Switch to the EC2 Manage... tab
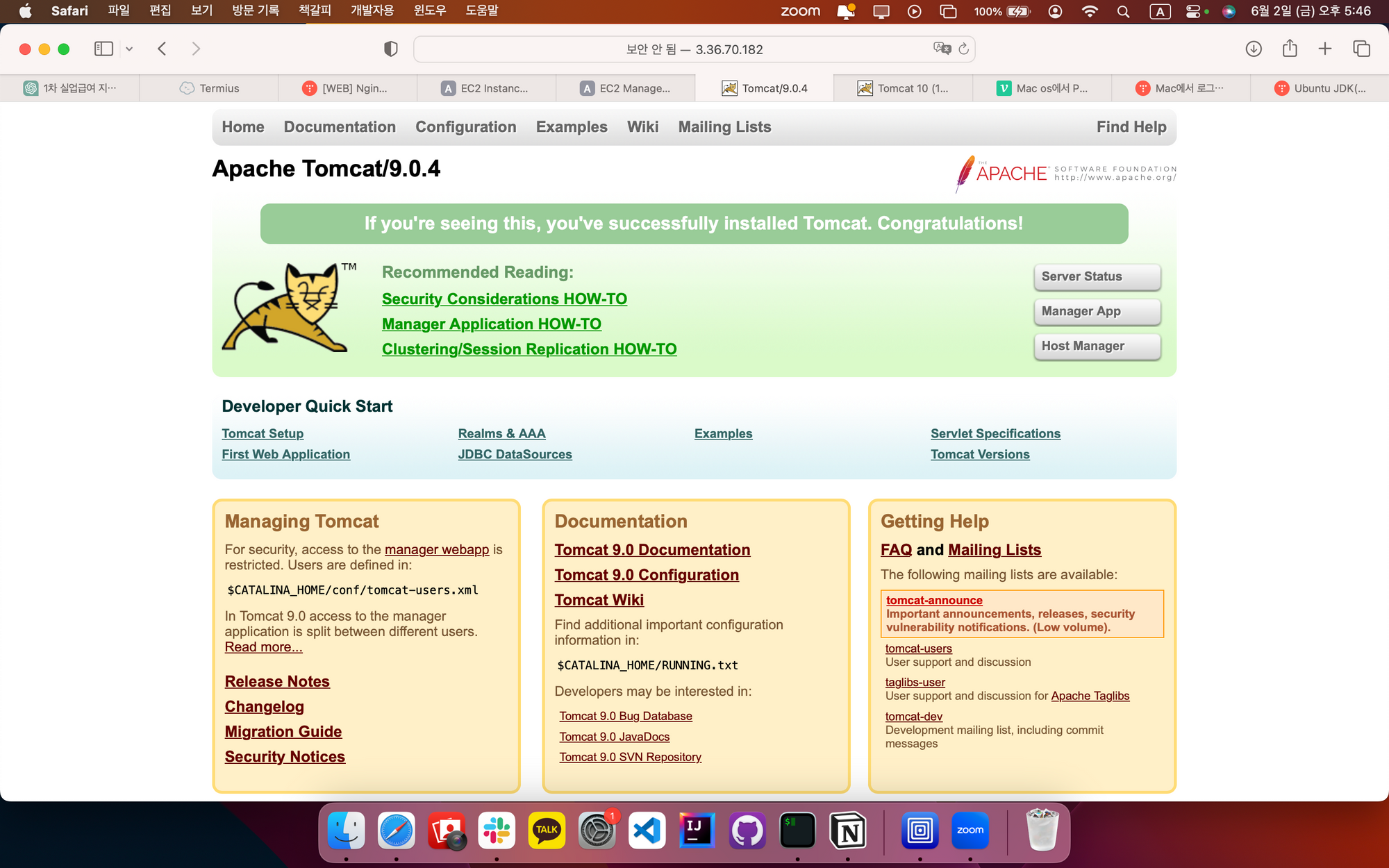Image resolution: width=1389 pixels, height=868 pixels. tap(625, 88)
